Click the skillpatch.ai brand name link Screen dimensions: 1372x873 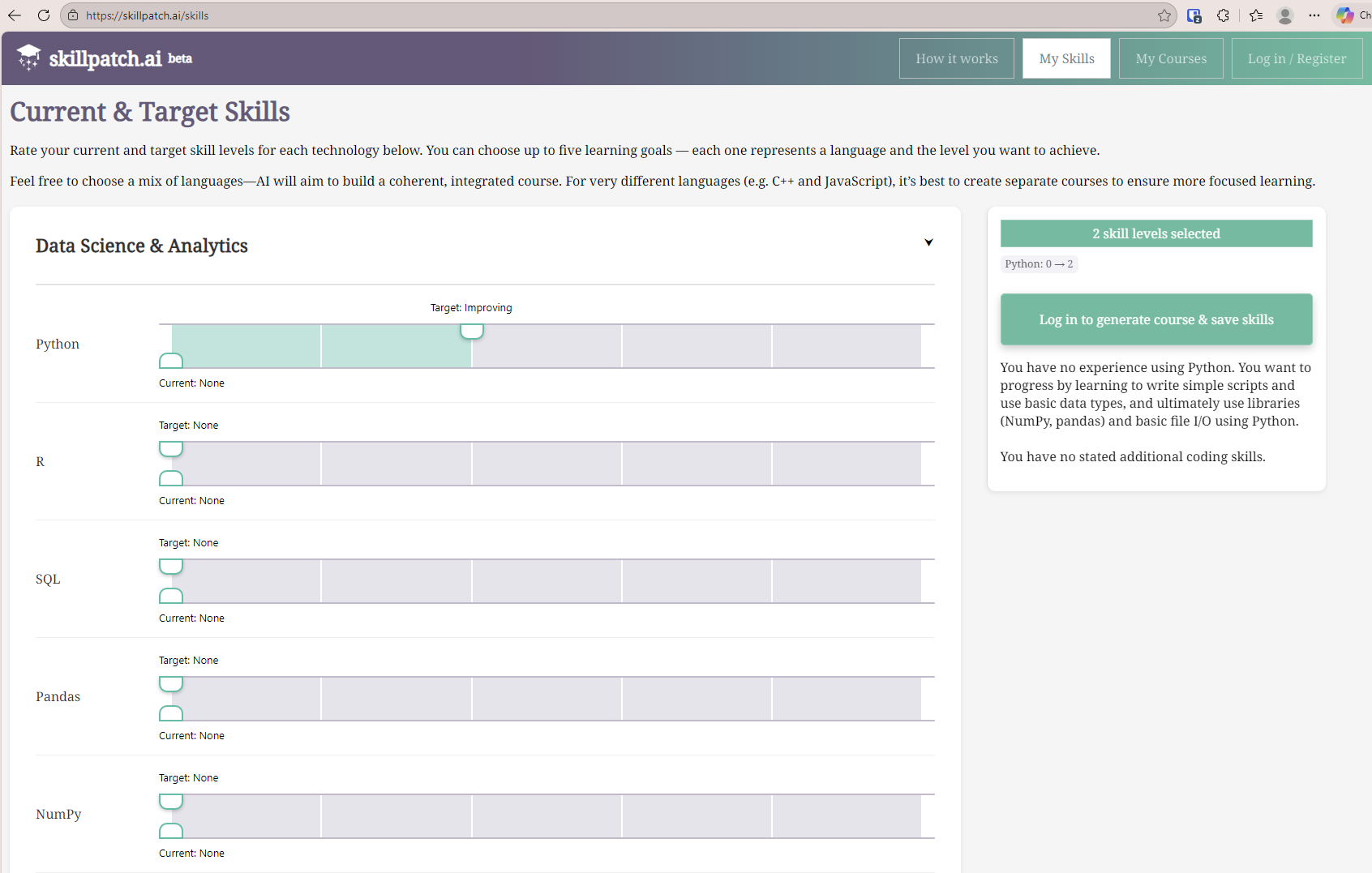click(x=105, y=58)
